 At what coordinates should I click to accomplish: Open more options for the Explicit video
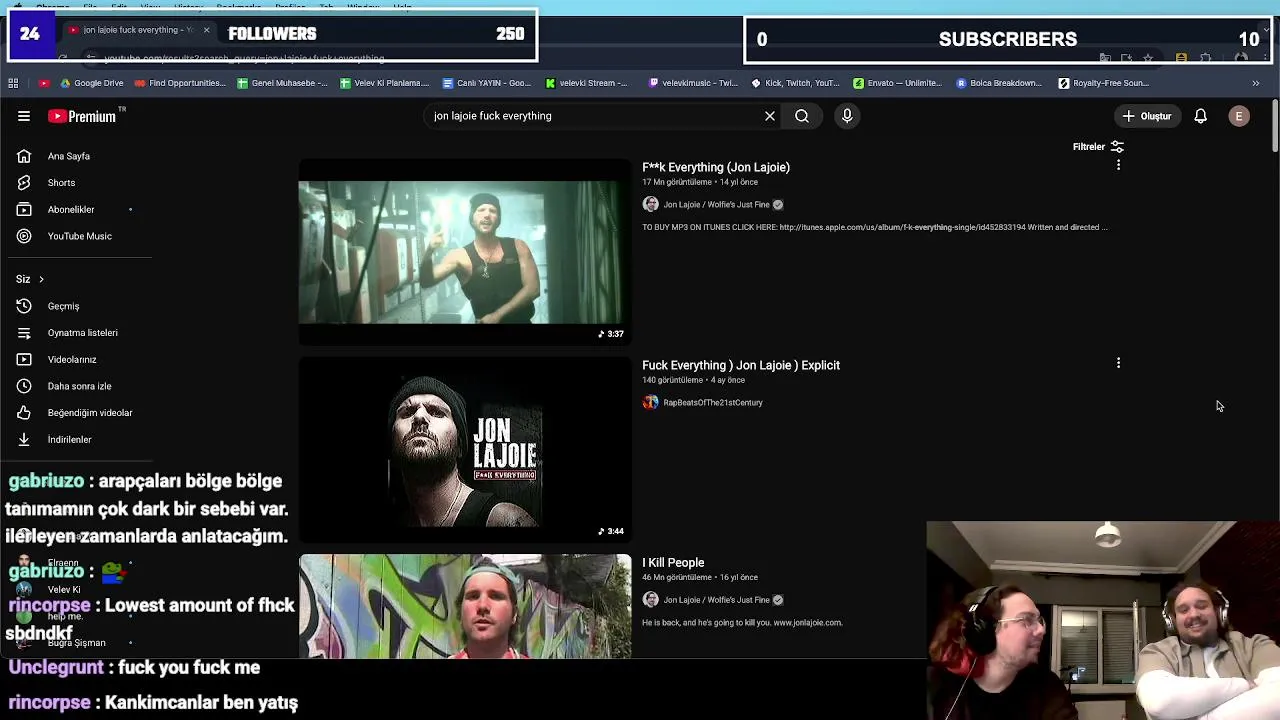(1118, 363)
